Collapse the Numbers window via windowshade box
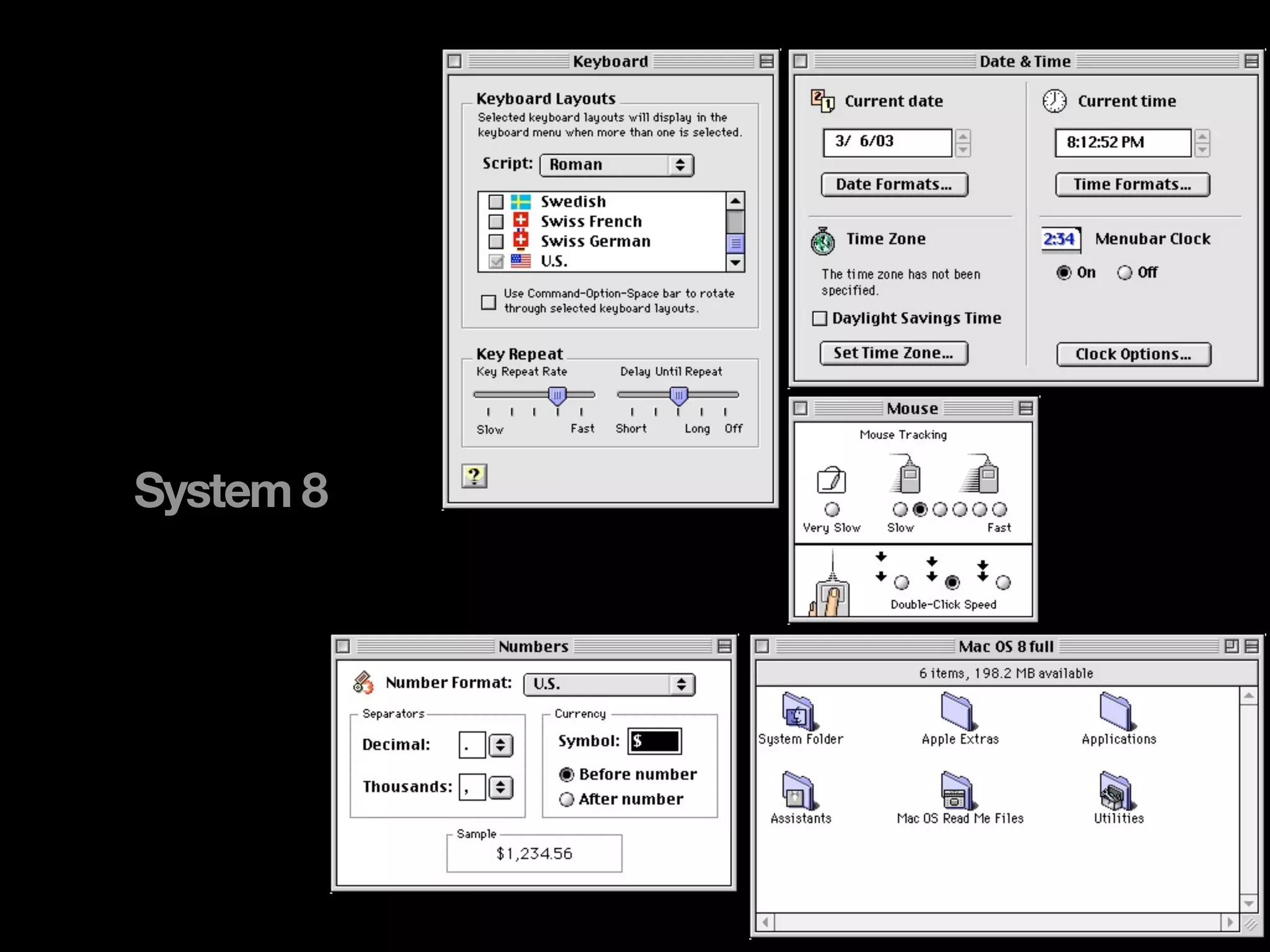 click(724, 646)
